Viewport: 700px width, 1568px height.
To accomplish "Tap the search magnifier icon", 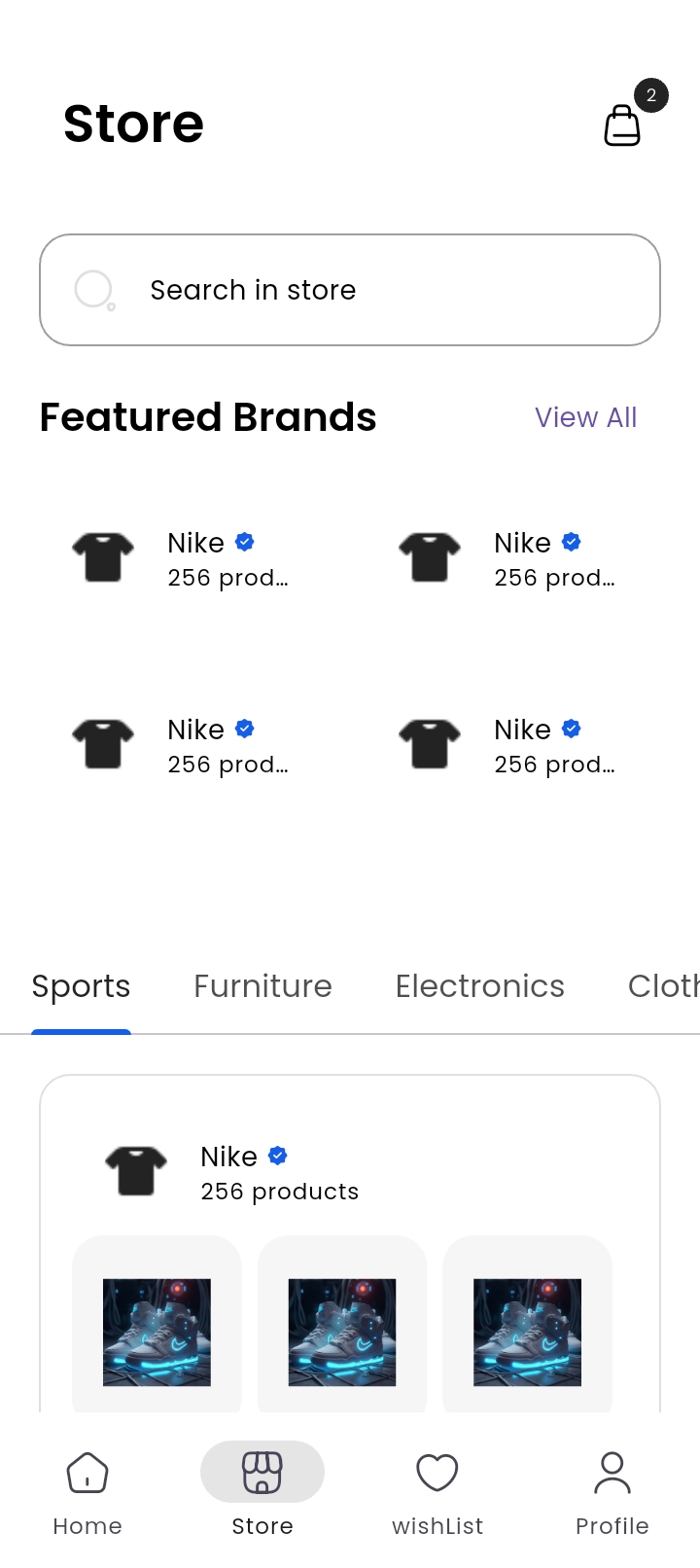I will coord(94,290).
